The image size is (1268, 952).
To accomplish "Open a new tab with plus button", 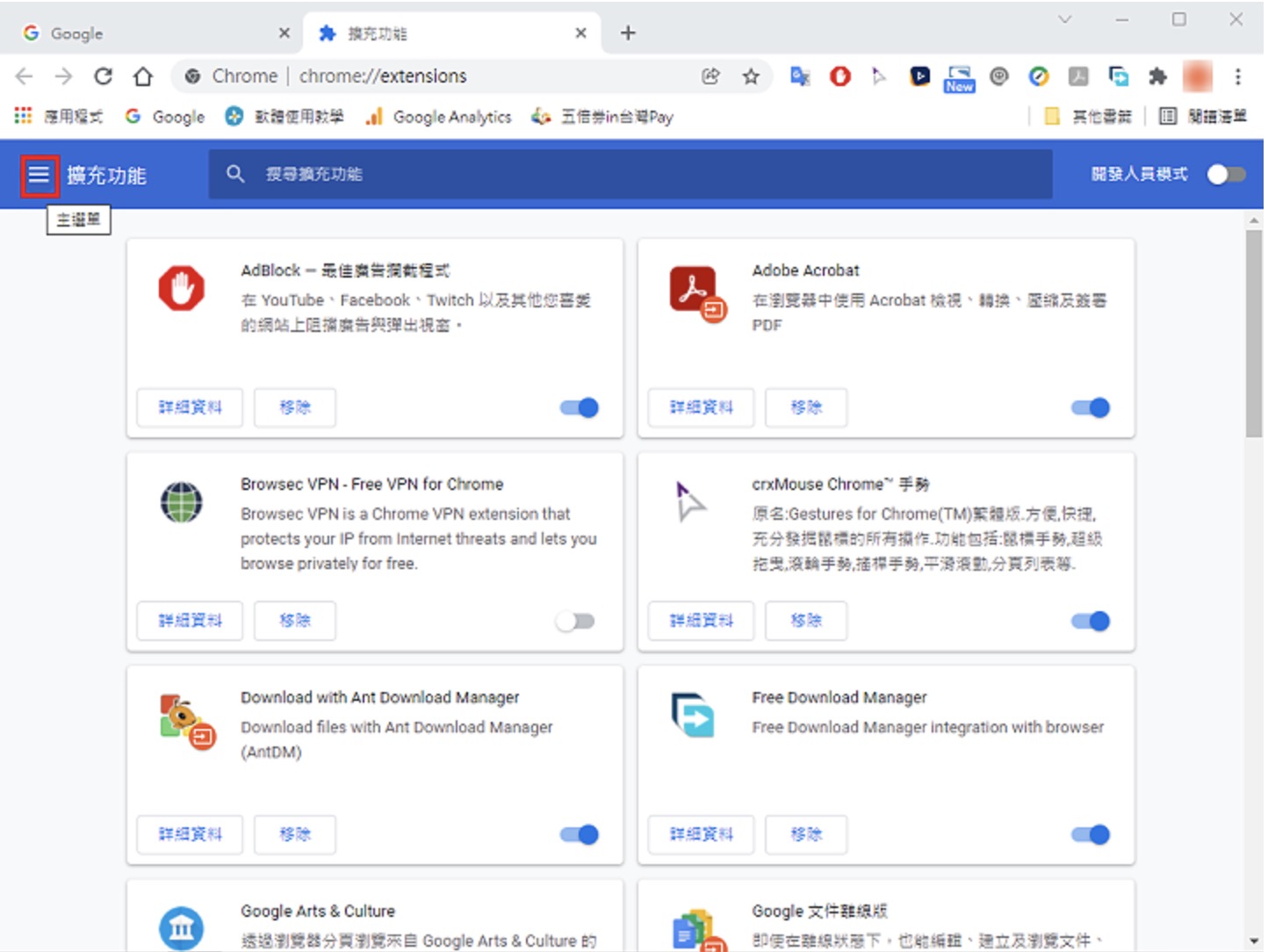I will [628, 33].
